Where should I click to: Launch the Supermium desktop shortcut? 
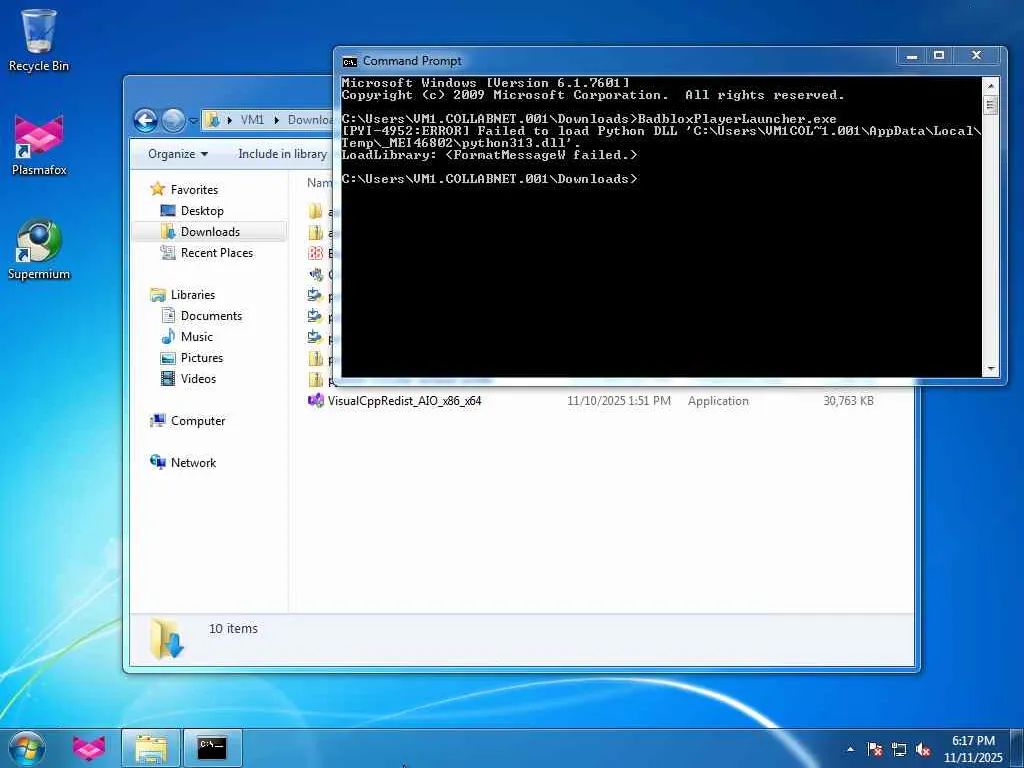pyautogui.click(x=39, y=249)
